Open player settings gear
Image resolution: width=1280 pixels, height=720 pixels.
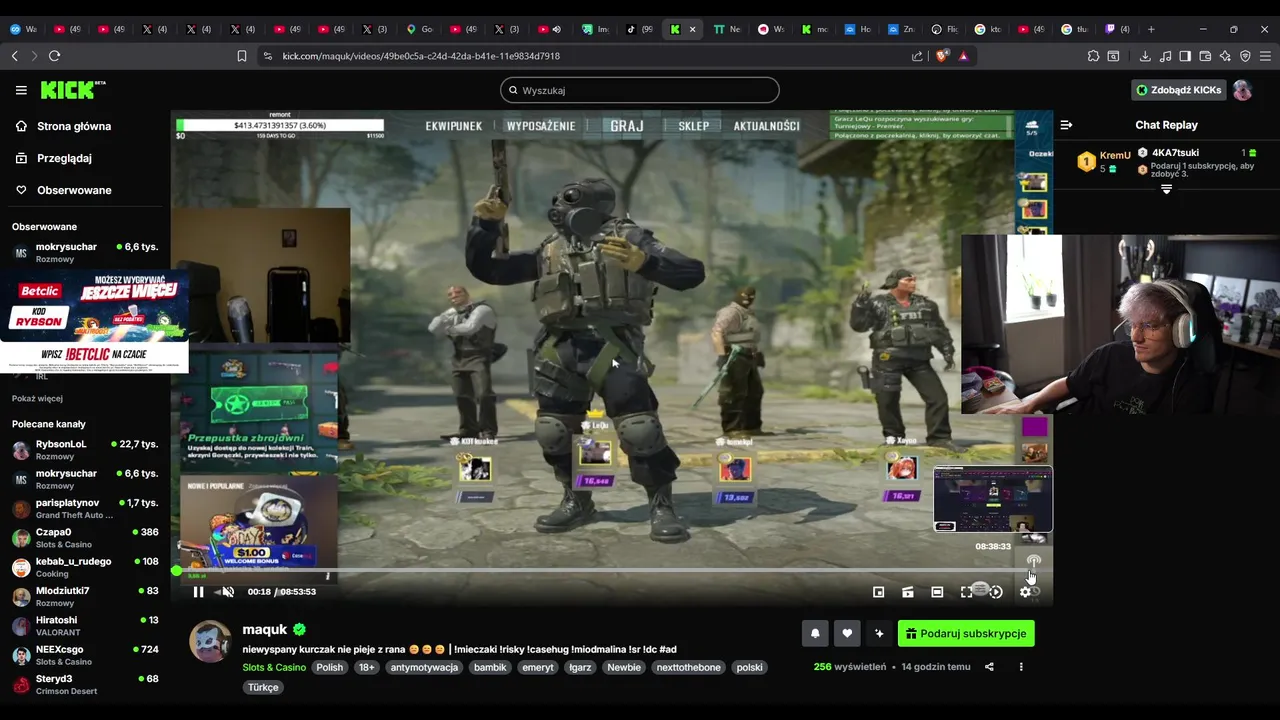pos(1025,592)
